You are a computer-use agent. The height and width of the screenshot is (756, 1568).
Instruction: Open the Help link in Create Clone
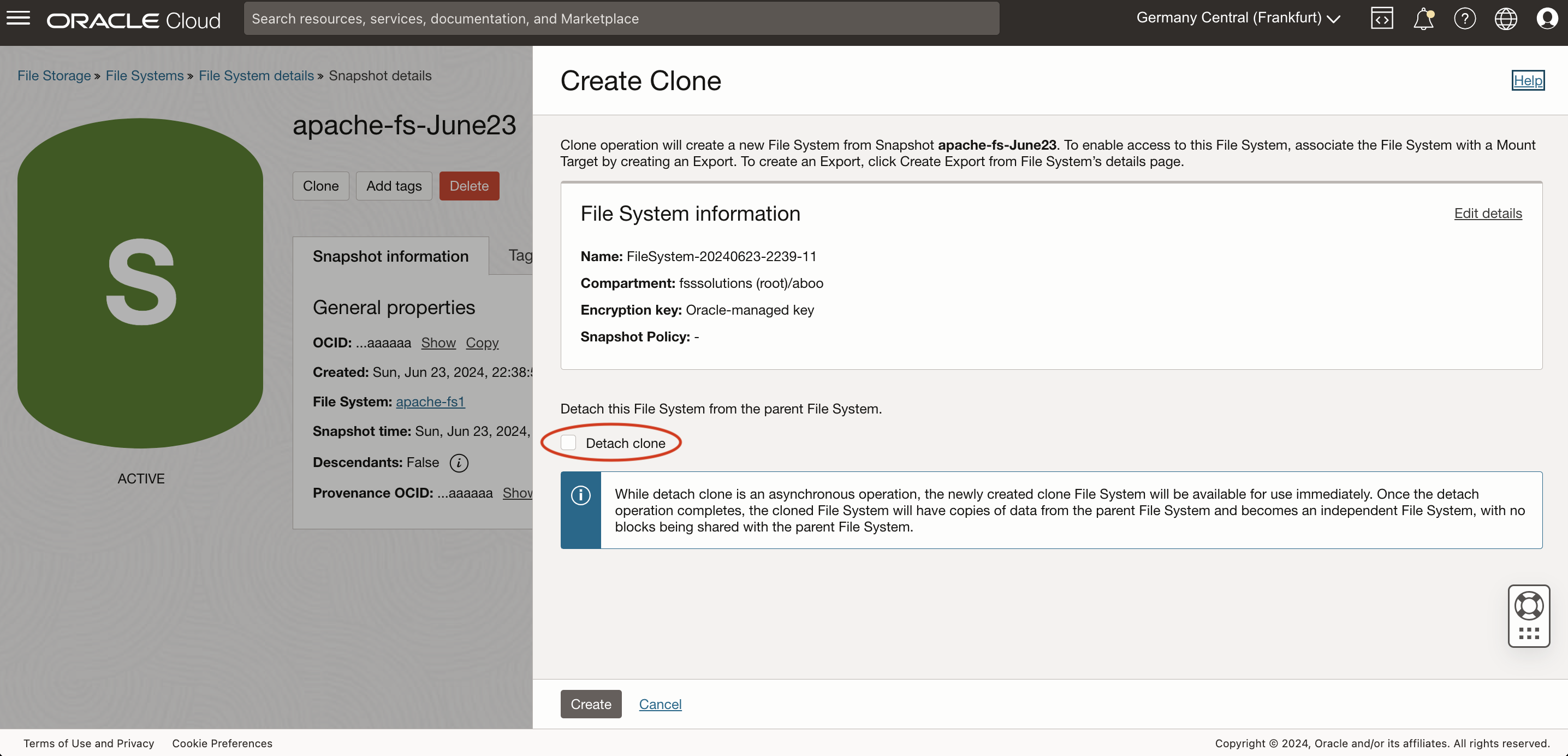pos(1528,80)
